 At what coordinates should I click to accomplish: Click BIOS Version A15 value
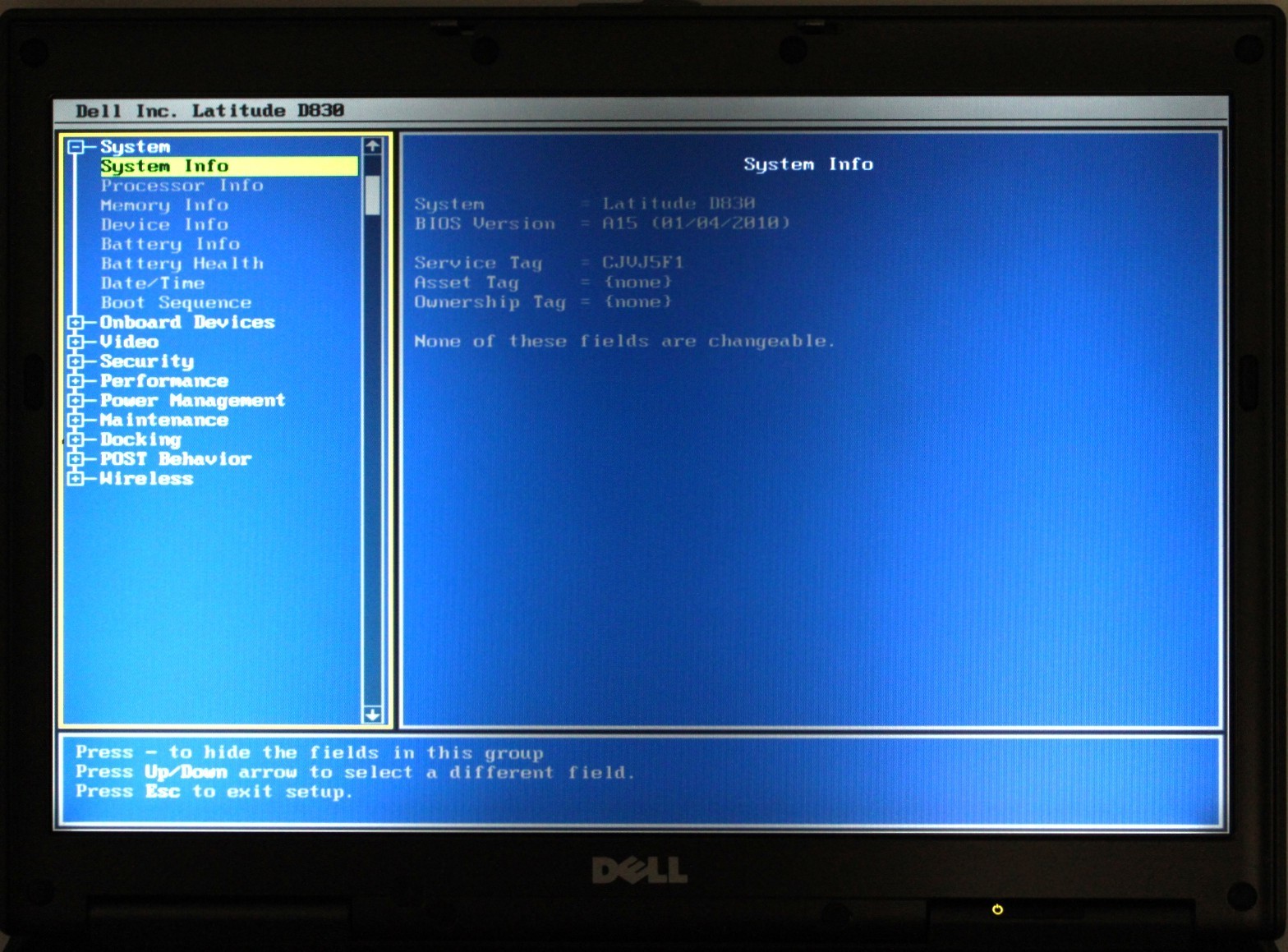click(x=696, y=223)
